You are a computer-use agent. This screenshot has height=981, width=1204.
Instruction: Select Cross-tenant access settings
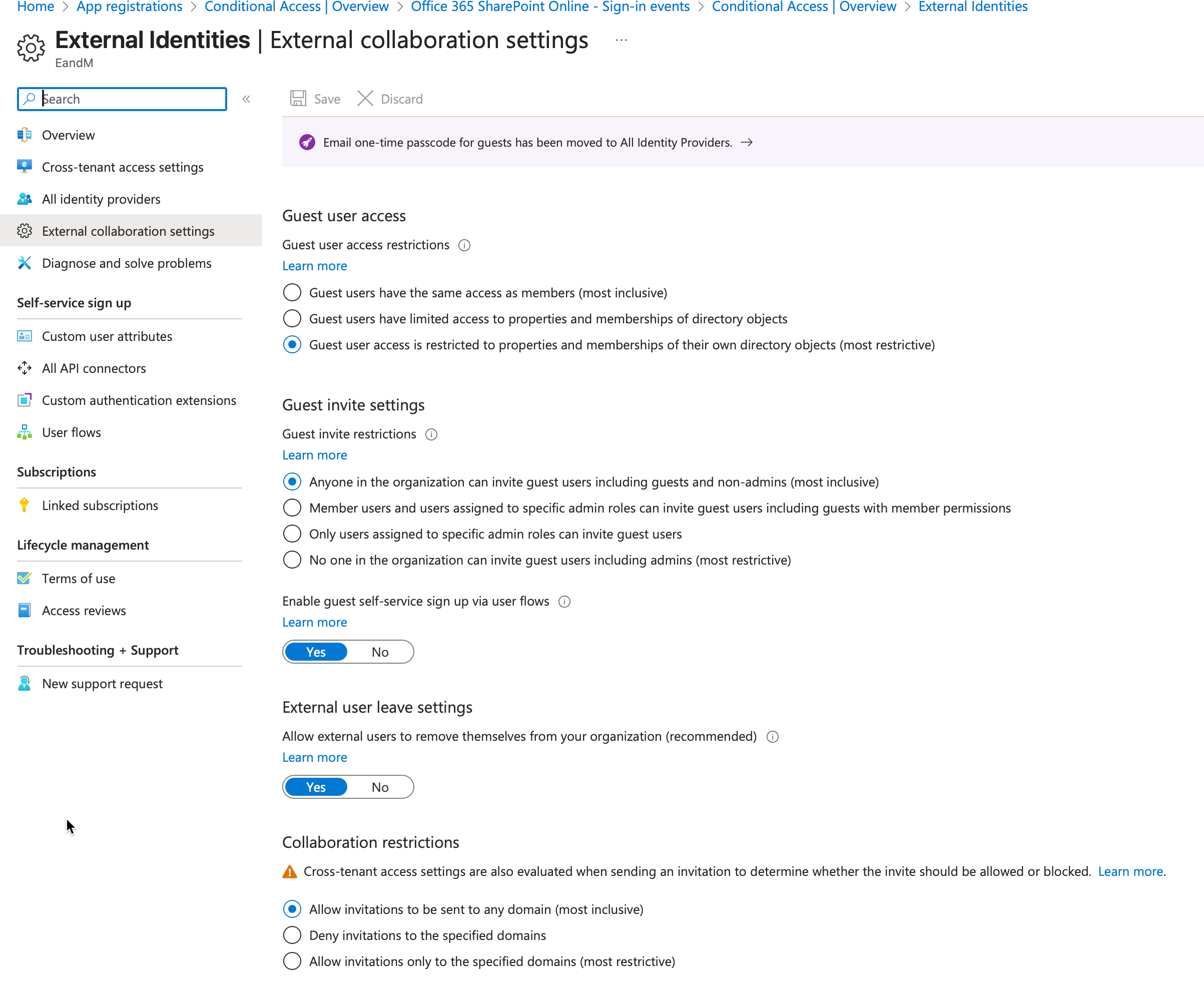pyautogui.click(x=122, y=167)
